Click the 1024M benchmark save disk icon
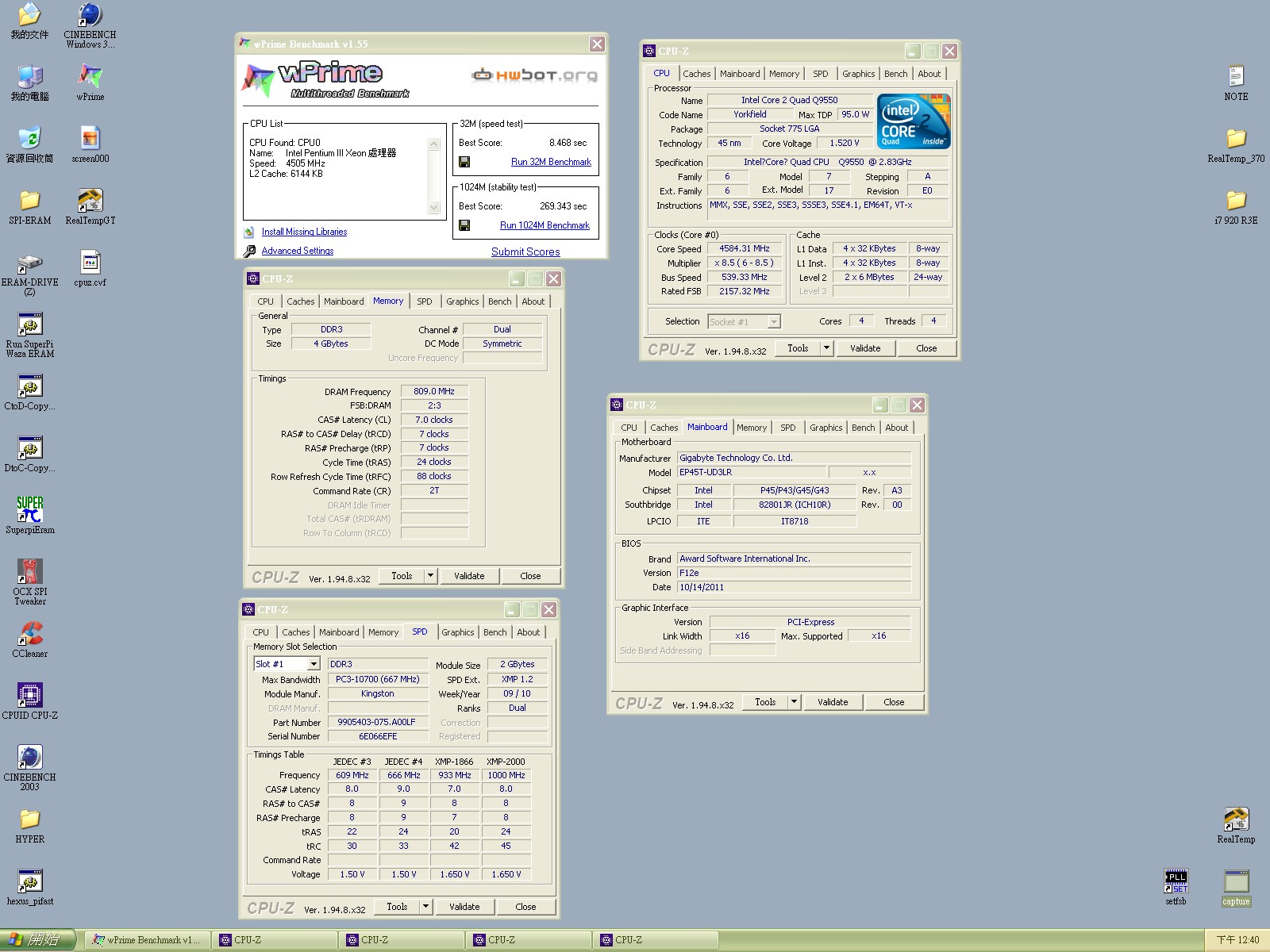 pos(464,225)
